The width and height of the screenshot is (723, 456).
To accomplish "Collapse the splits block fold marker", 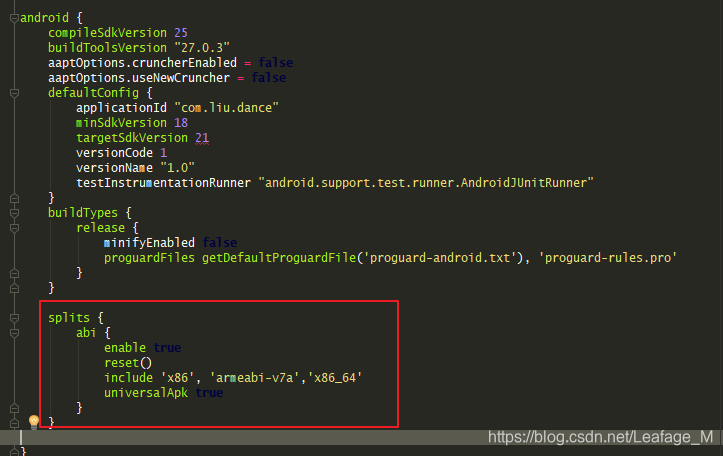I will point(14,318).
